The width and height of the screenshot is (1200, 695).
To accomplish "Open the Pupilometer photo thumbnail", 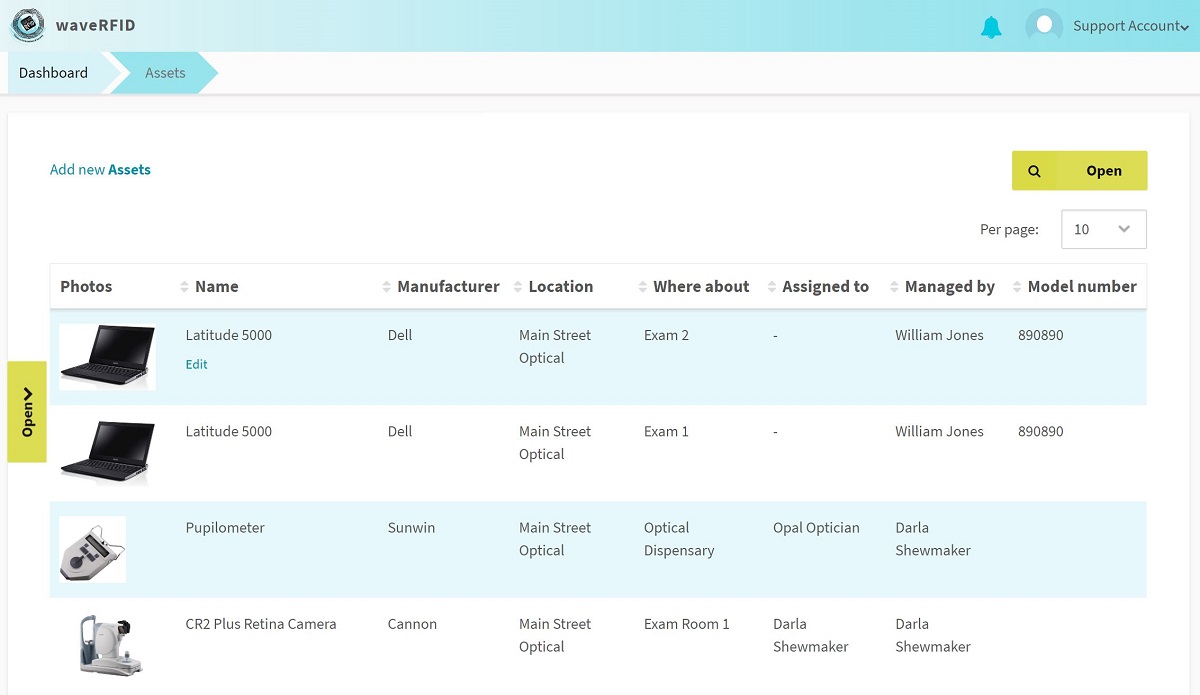I will click(92, 549).
